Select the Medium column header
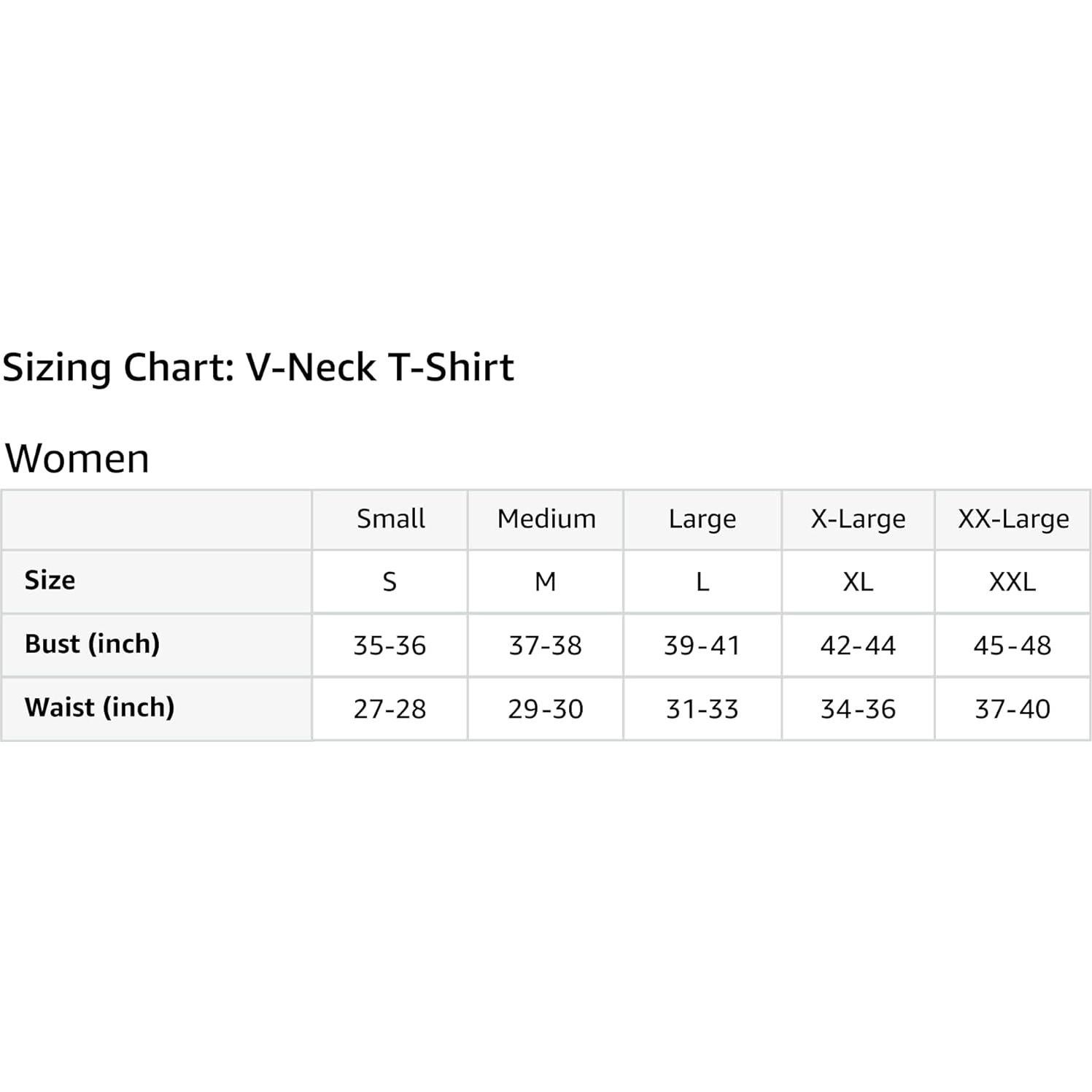The width and height of the screenshot is (1092, 1092). pyautogui.click(x=546, y=519)
